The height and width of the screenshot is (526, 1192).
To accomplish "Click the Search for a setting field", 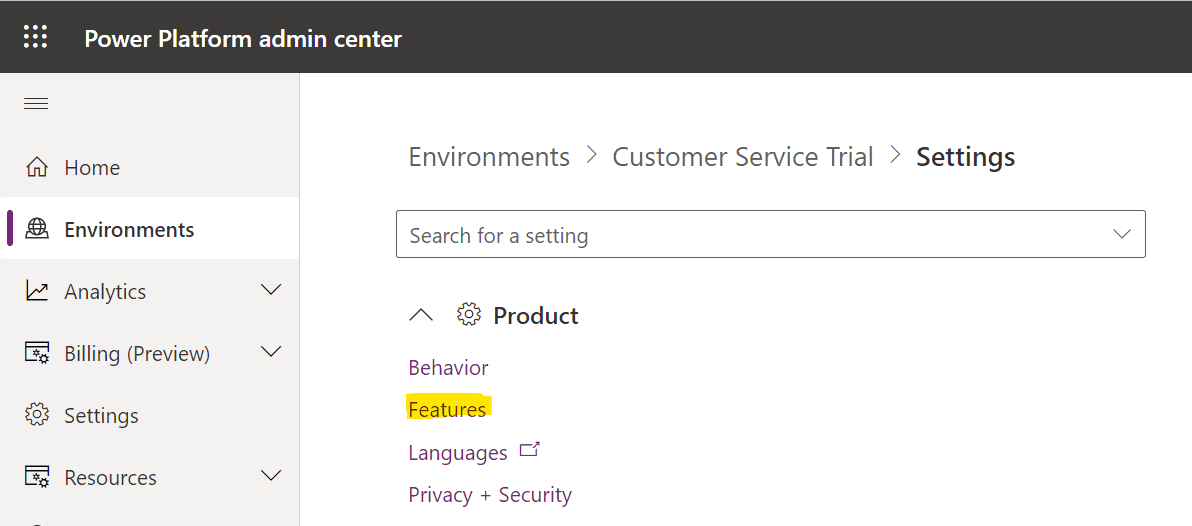I will [771, 234].
